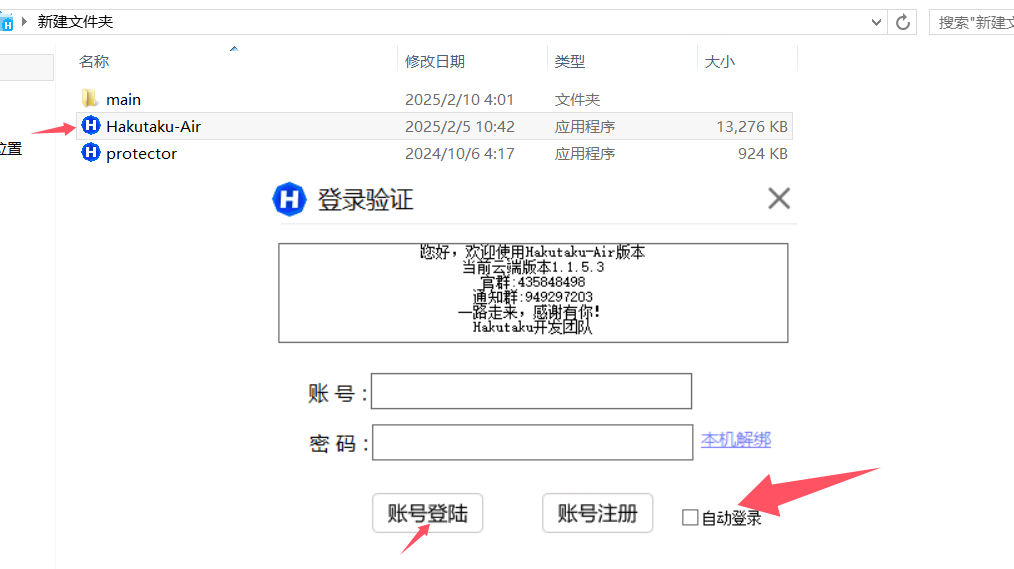Screen dimensions: 1014x569
Task: Click the Hakutaku开发团队 line
Action: coord(533,327)
